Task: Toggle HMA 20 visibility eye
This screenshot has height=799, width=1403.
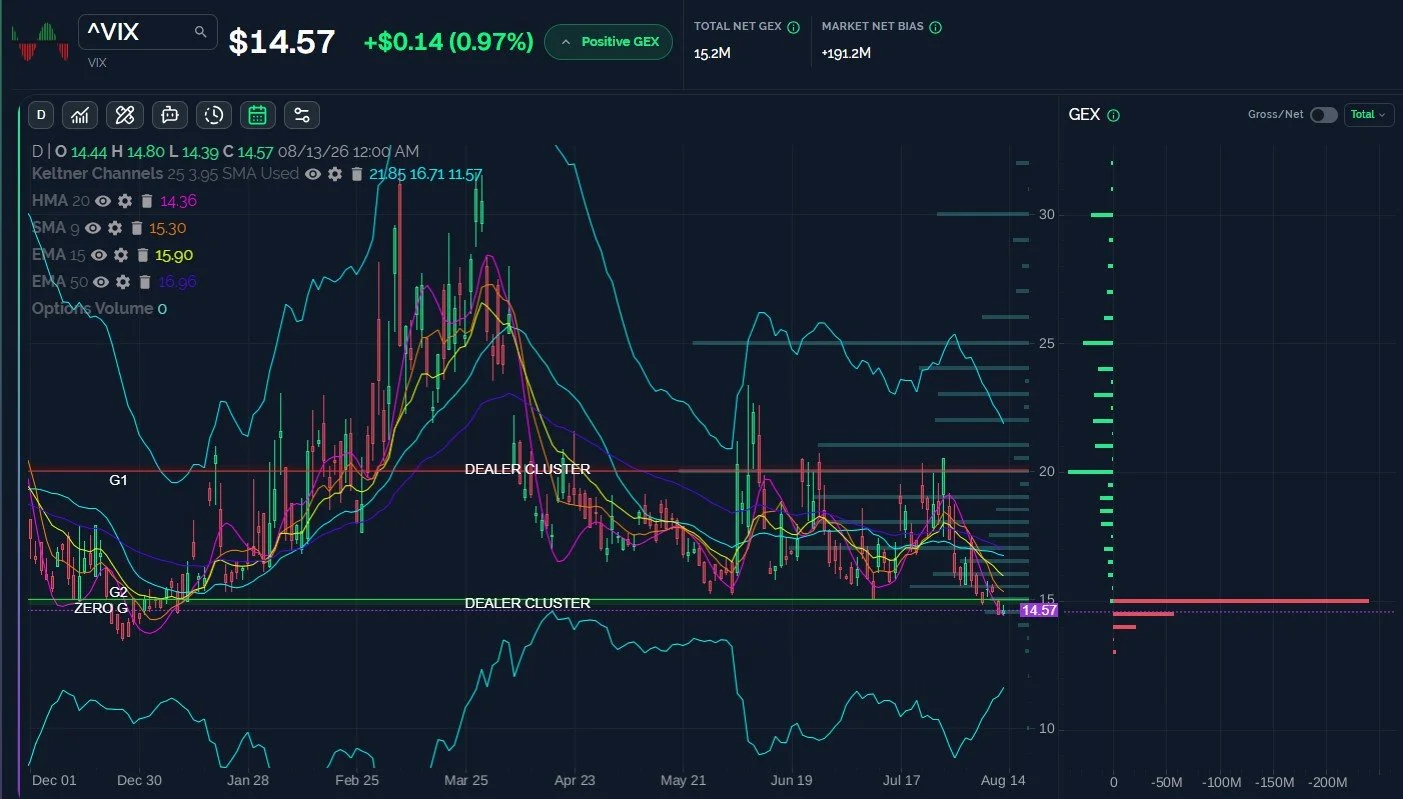Action: [x=103, y=201]
